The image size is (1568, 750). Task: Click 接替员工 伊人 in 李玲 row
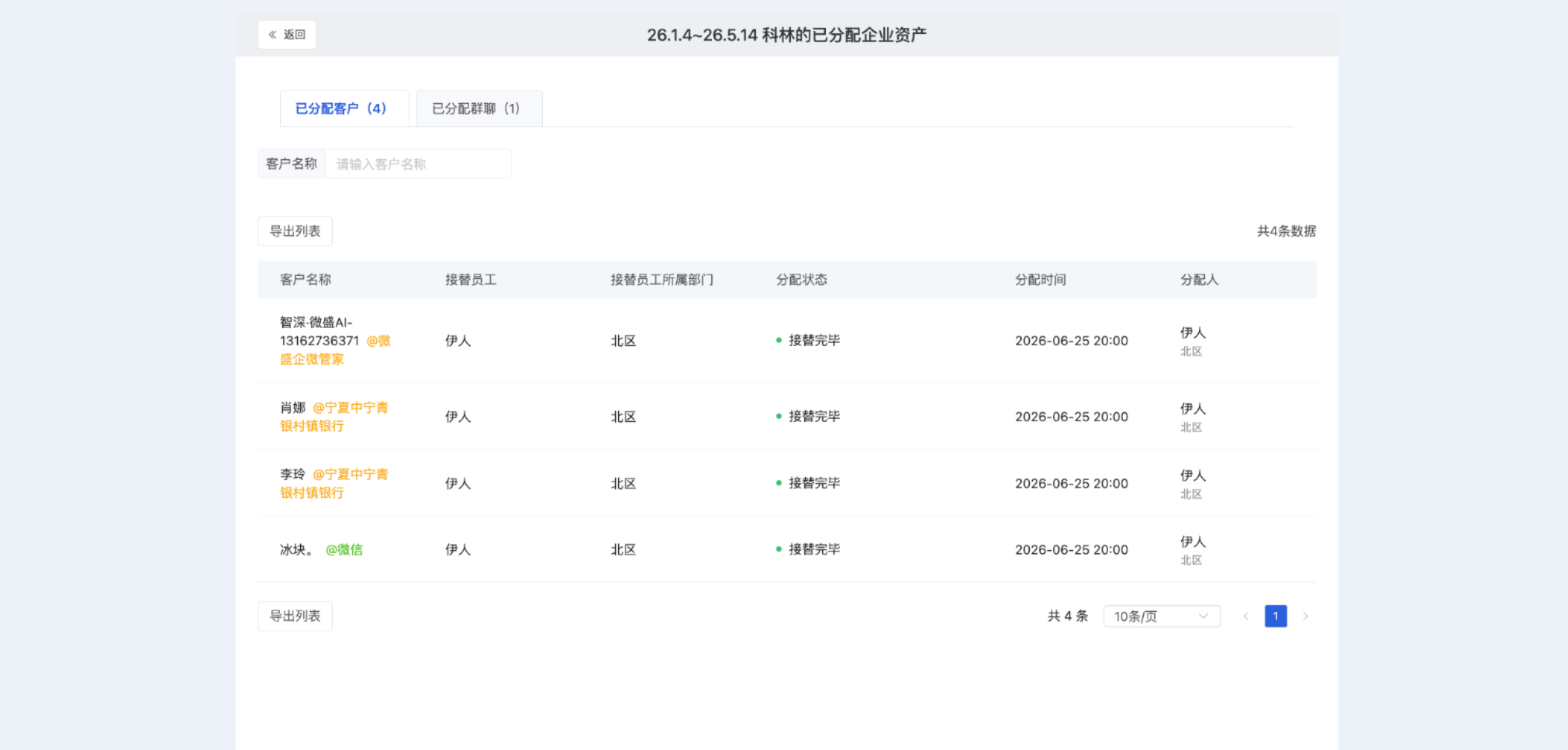(458, 483)
